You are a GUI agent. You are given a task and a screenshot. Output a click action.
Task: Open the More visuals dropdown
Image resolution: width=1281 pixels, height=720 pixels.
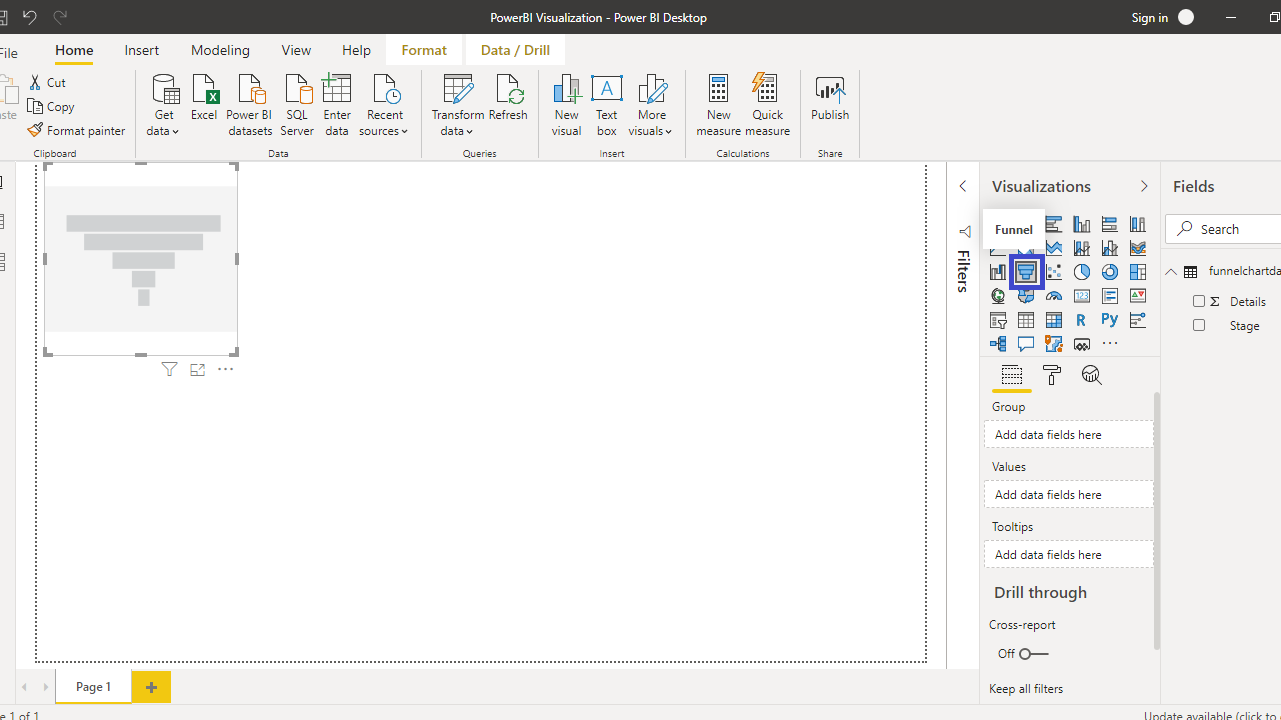click(651, 105)
